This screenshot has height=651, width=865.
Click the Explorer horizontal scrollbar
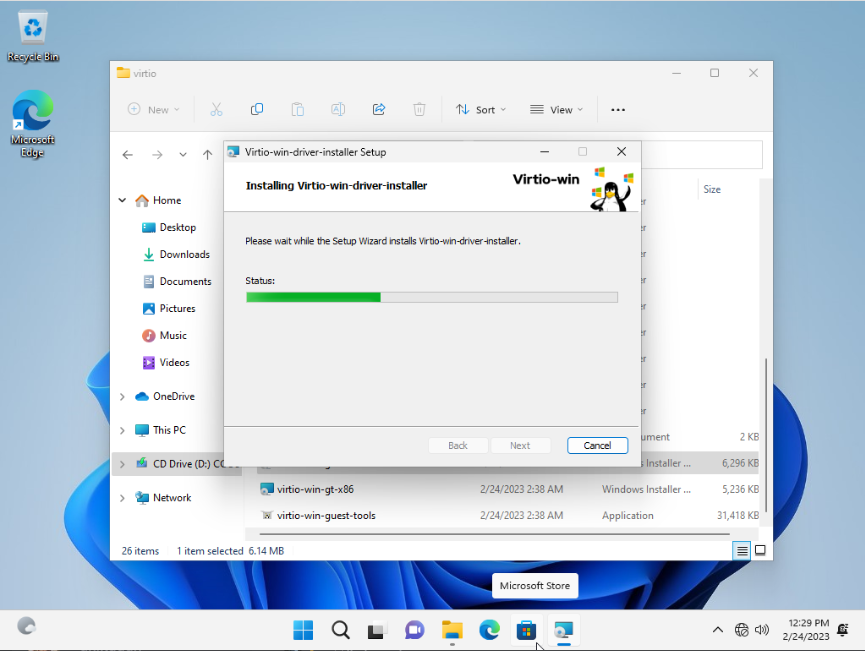pos(494,534)
